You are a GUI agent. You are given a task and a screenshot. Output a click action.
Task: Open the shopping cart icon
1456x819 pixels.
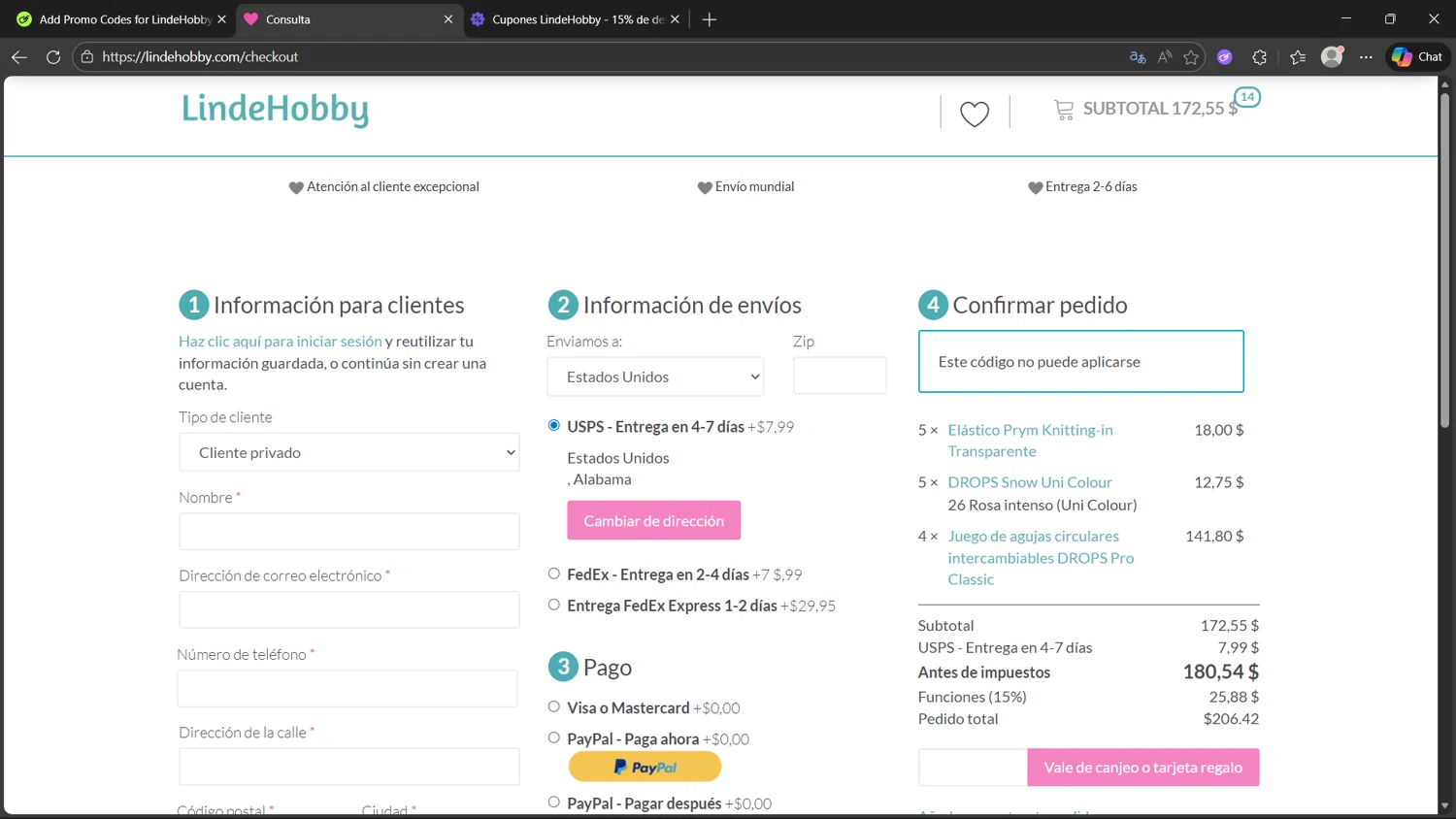(x=1064, y=110)
